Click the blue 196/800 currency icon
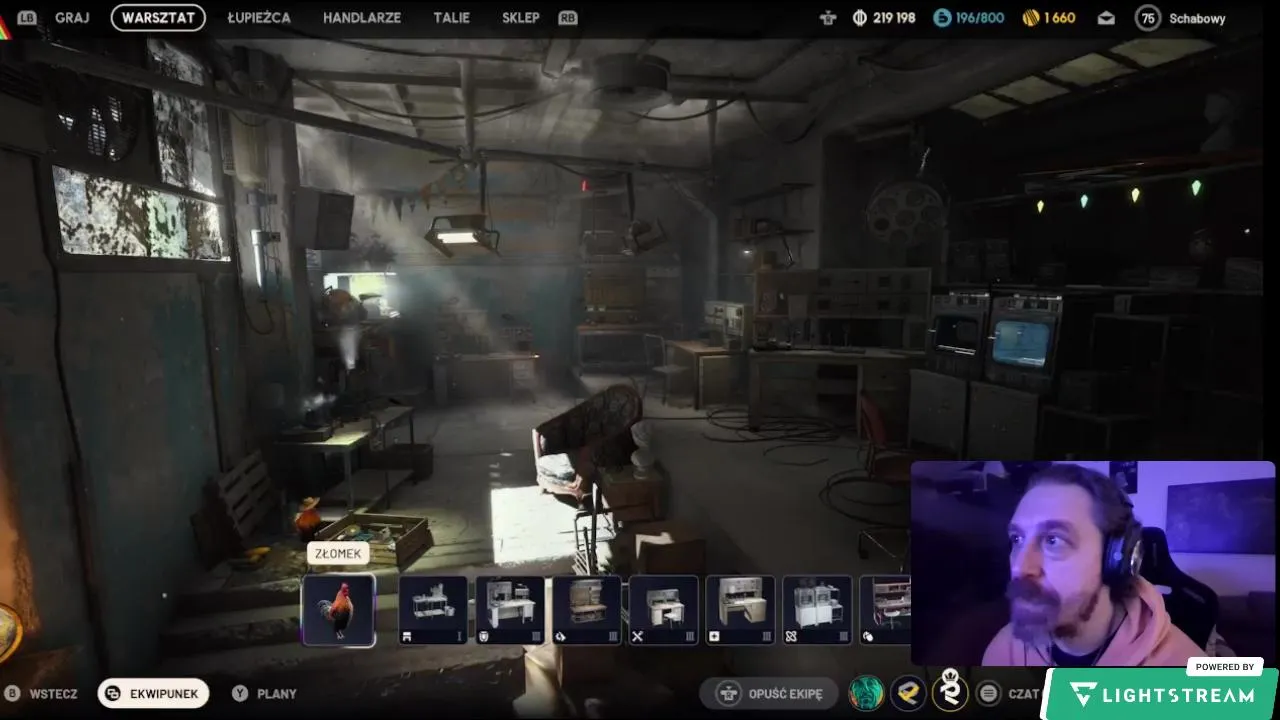Screen dimensions: 1280x720 (942, 18)
